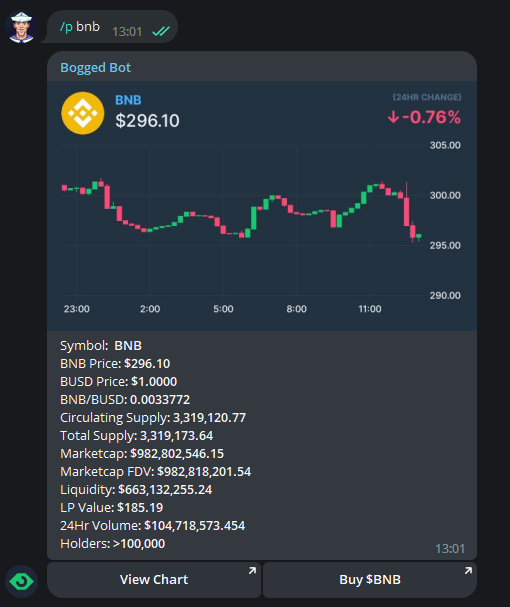This screenshot has height=607, width=510.
Task: Click the Marketcap value $982,802,546.15
Action: [x=177, y=454]
